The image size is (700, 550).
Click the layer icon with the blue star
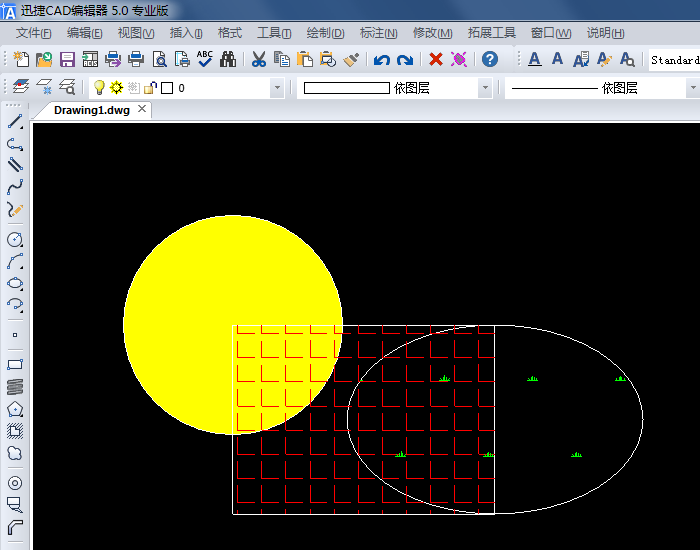(x=44, y=87)
